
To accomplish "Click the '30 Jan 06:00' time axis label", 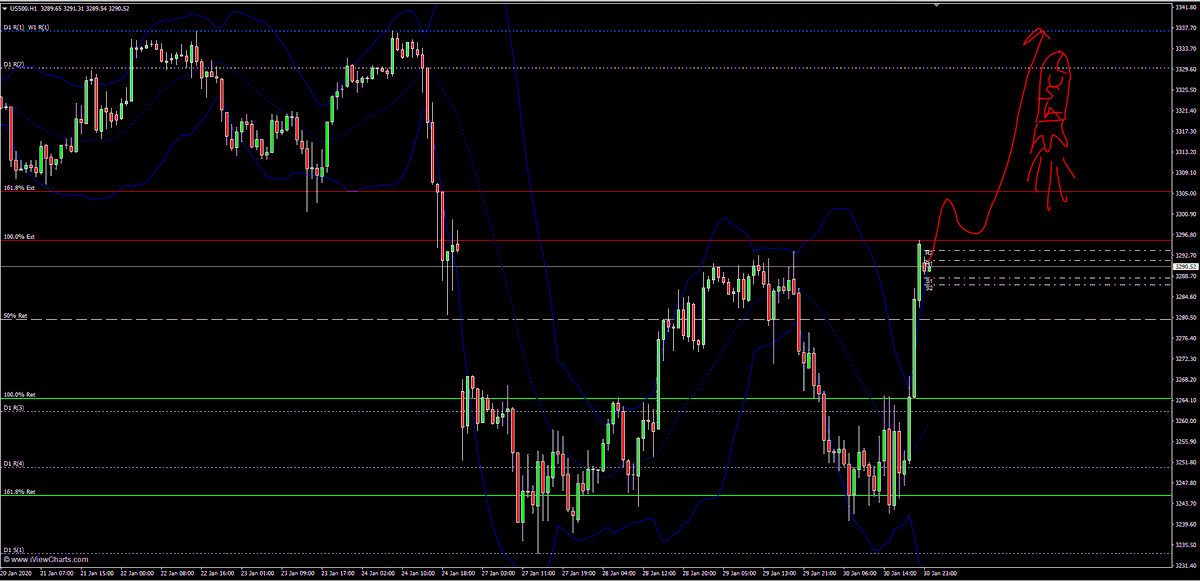I will (859, 575).
